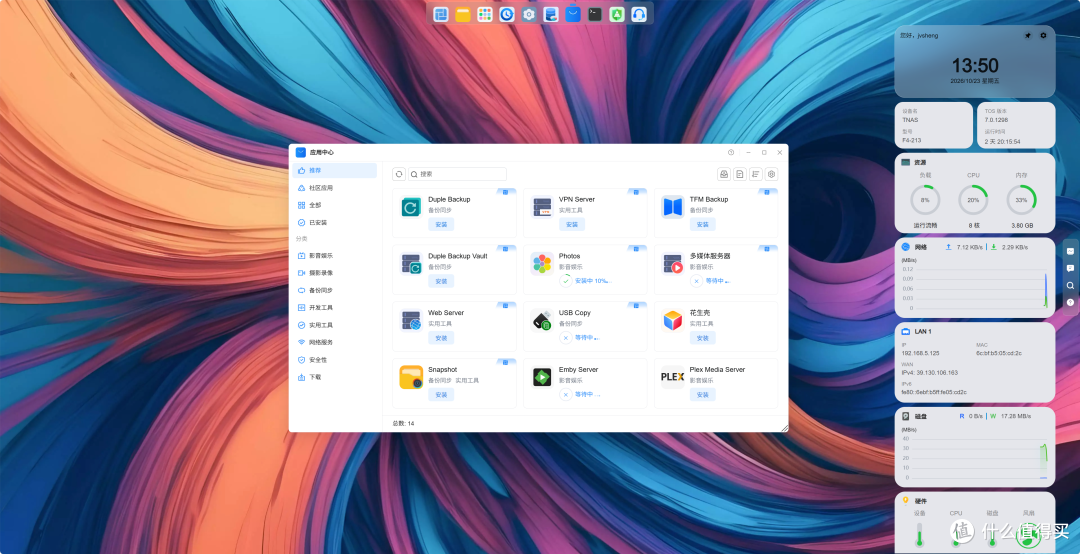Install Duple Backup Vault
This screenshot has width=1080, height=554.
pos(442,281)
